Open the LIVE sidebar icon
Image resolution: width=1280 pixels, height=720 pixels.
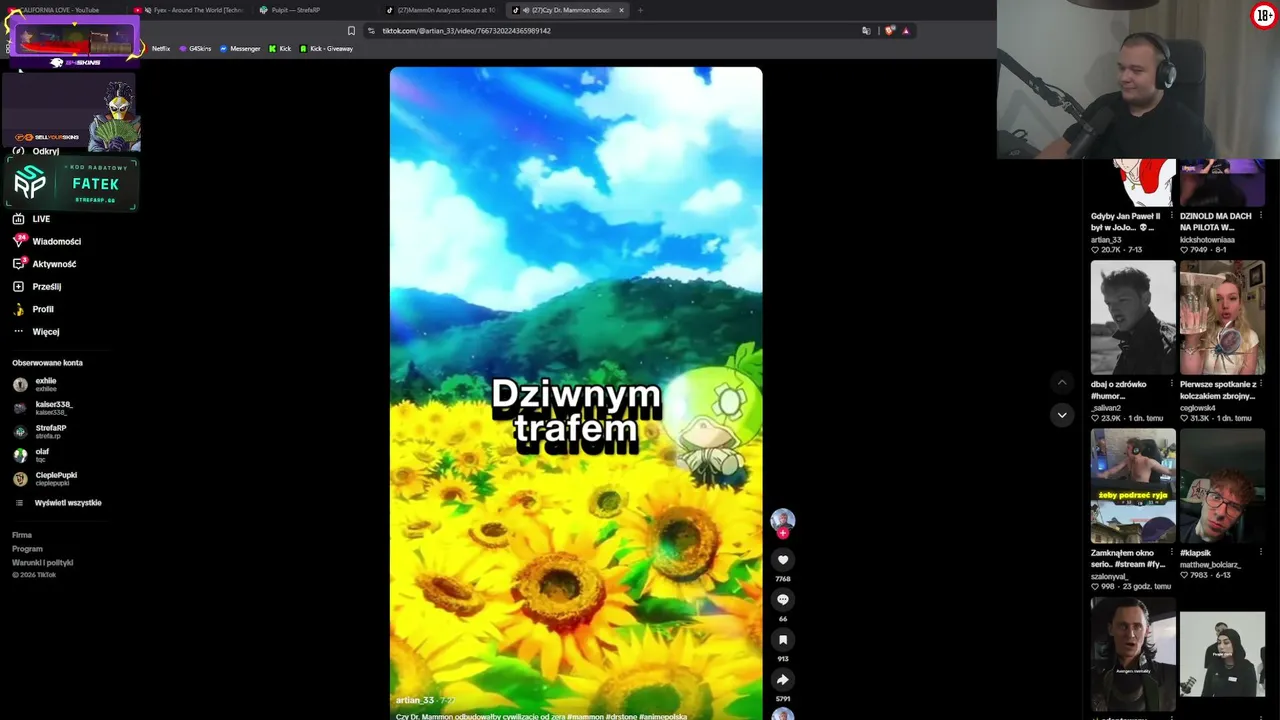[18, 219]
